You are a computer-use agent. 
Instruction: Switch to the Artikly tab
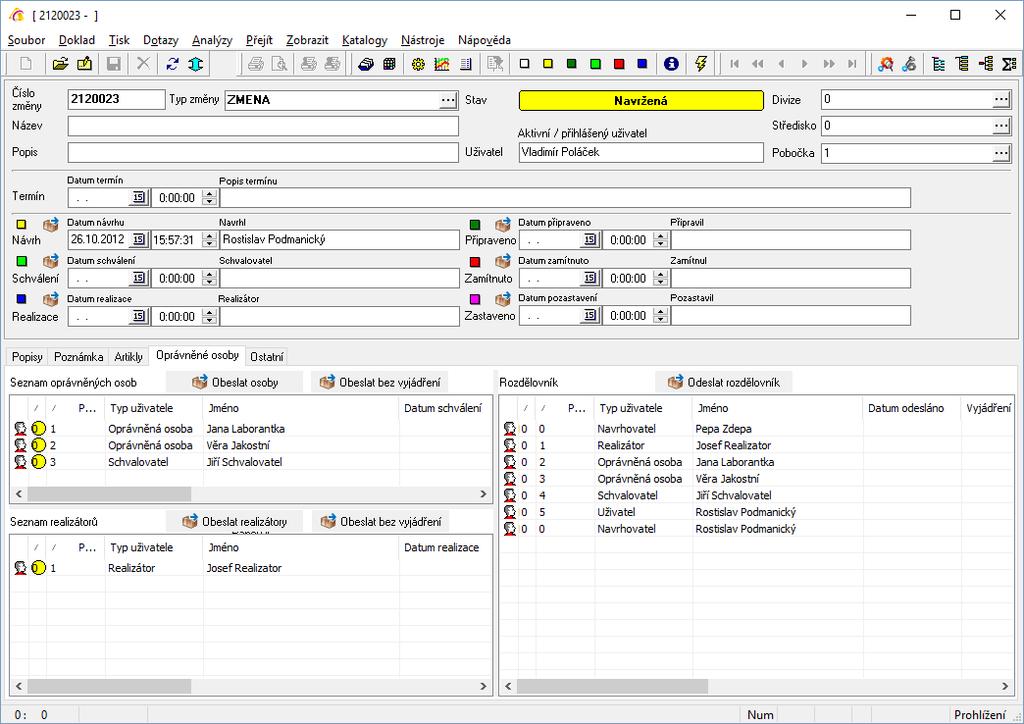pyautogui.click(x=129, y=356)
